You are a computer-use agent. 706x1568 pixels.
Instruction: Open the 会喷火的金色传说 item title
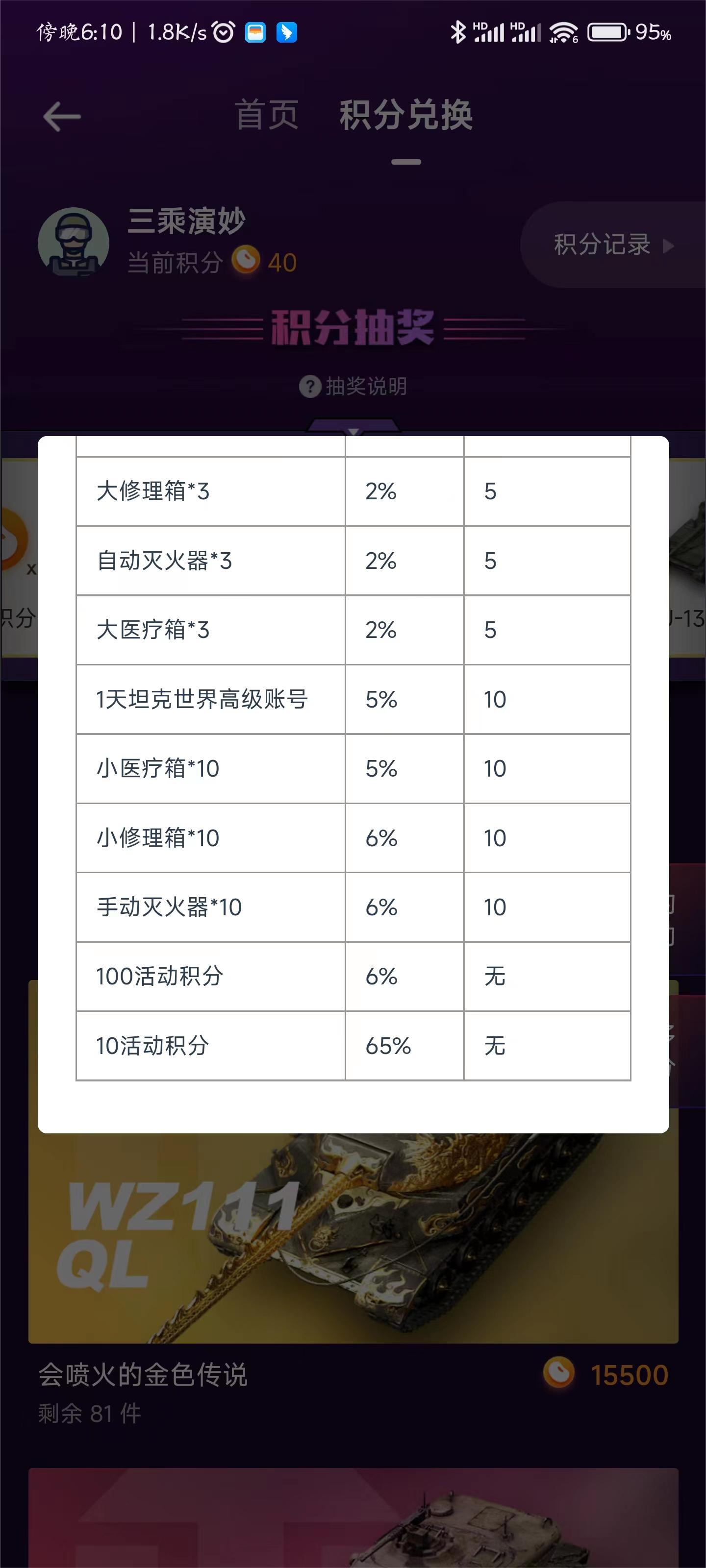(143, 1375)
